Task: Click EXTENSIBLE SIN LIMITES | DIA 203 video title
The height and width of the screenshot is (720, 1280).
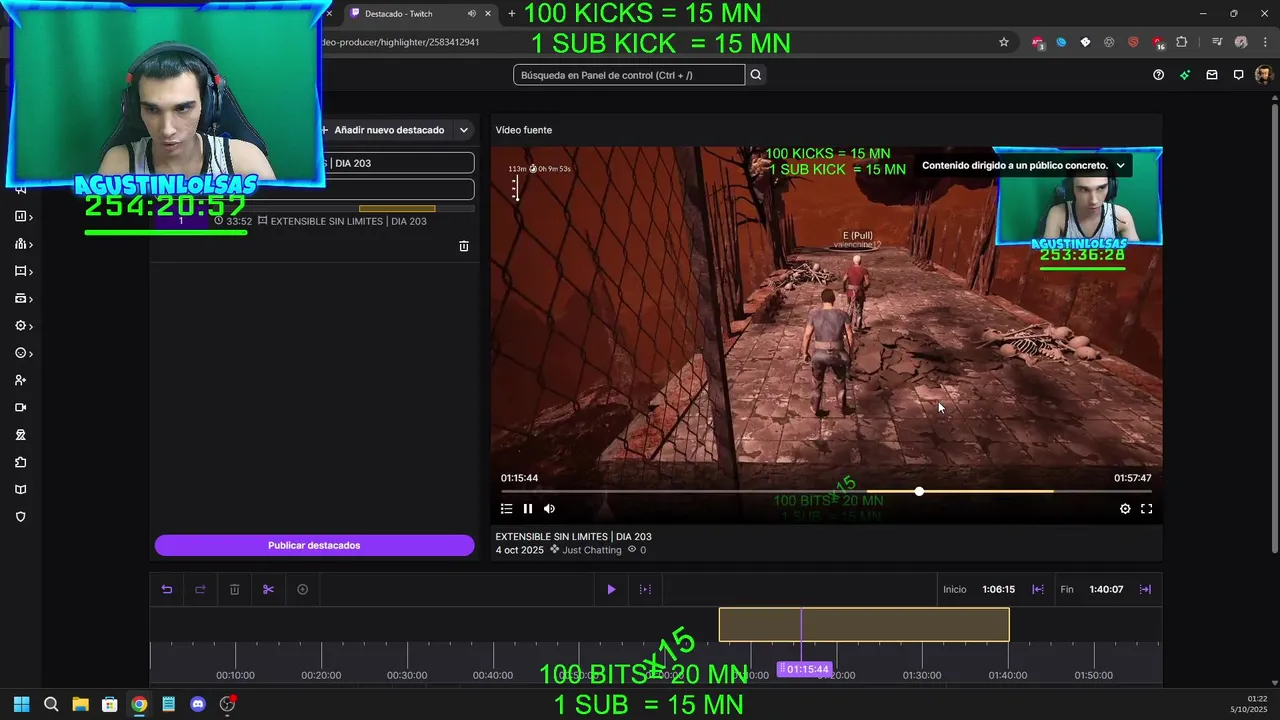Action: 573,537
